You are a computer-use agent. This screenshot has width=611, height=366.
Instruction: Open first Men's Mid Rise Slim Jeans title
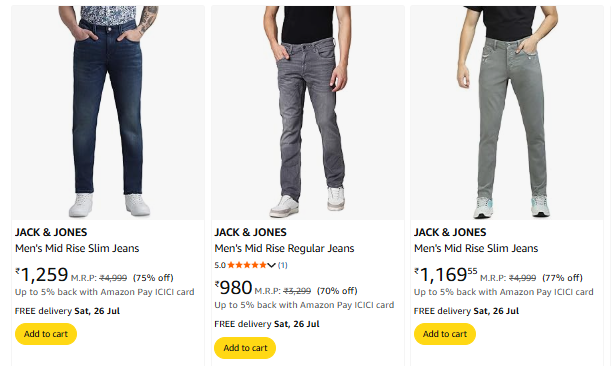(77, 249)
